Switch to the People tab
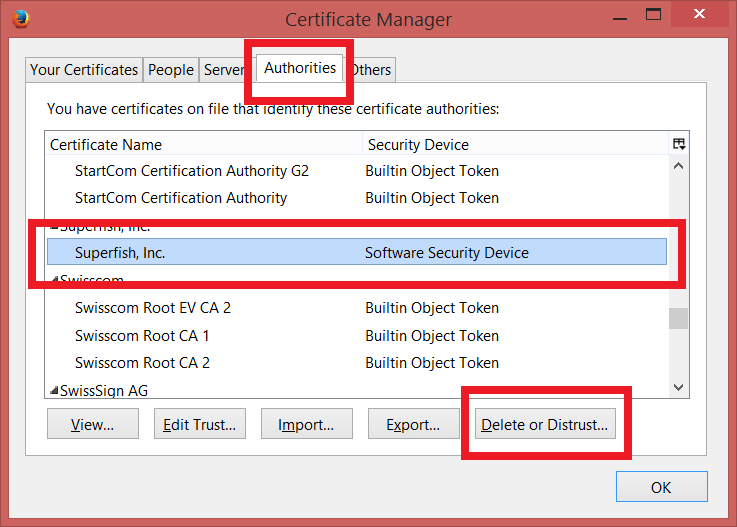 pyautogui.click(x=171, y=70)
